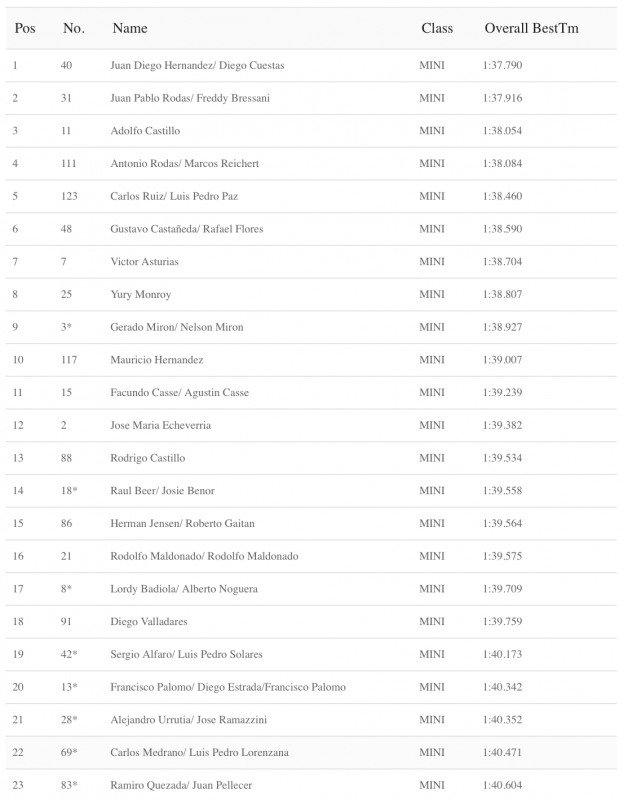Click car number 123 in the table
Screen dimensions: 628x800
[x=69, y=196]
